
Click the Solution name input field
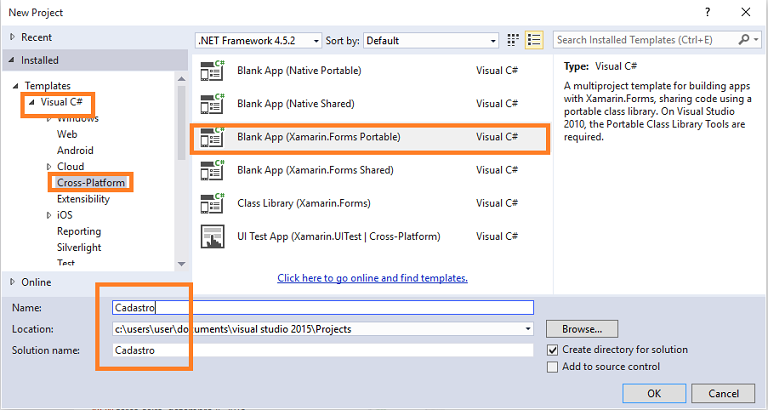323,350
